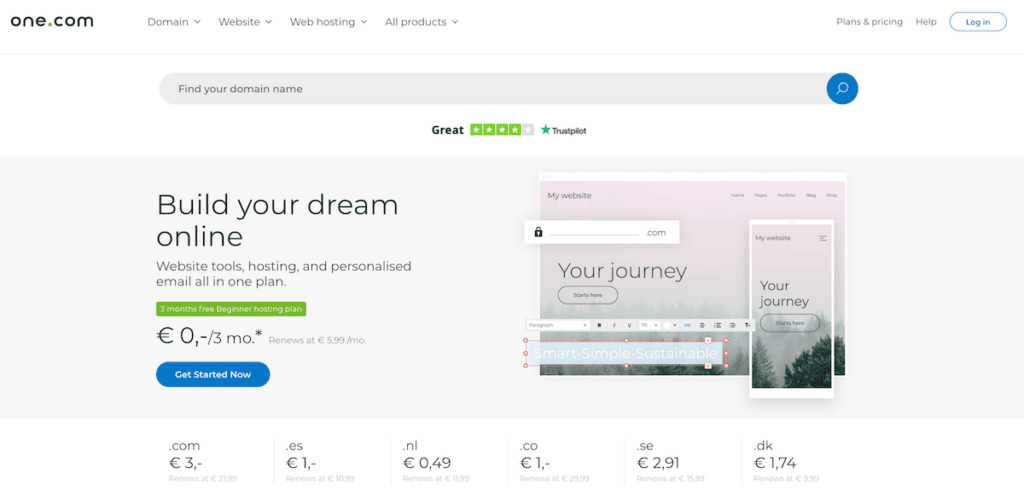Click the padlock icon in hero illustration
Screen dimensions: 1024x503
click(538, 232)
